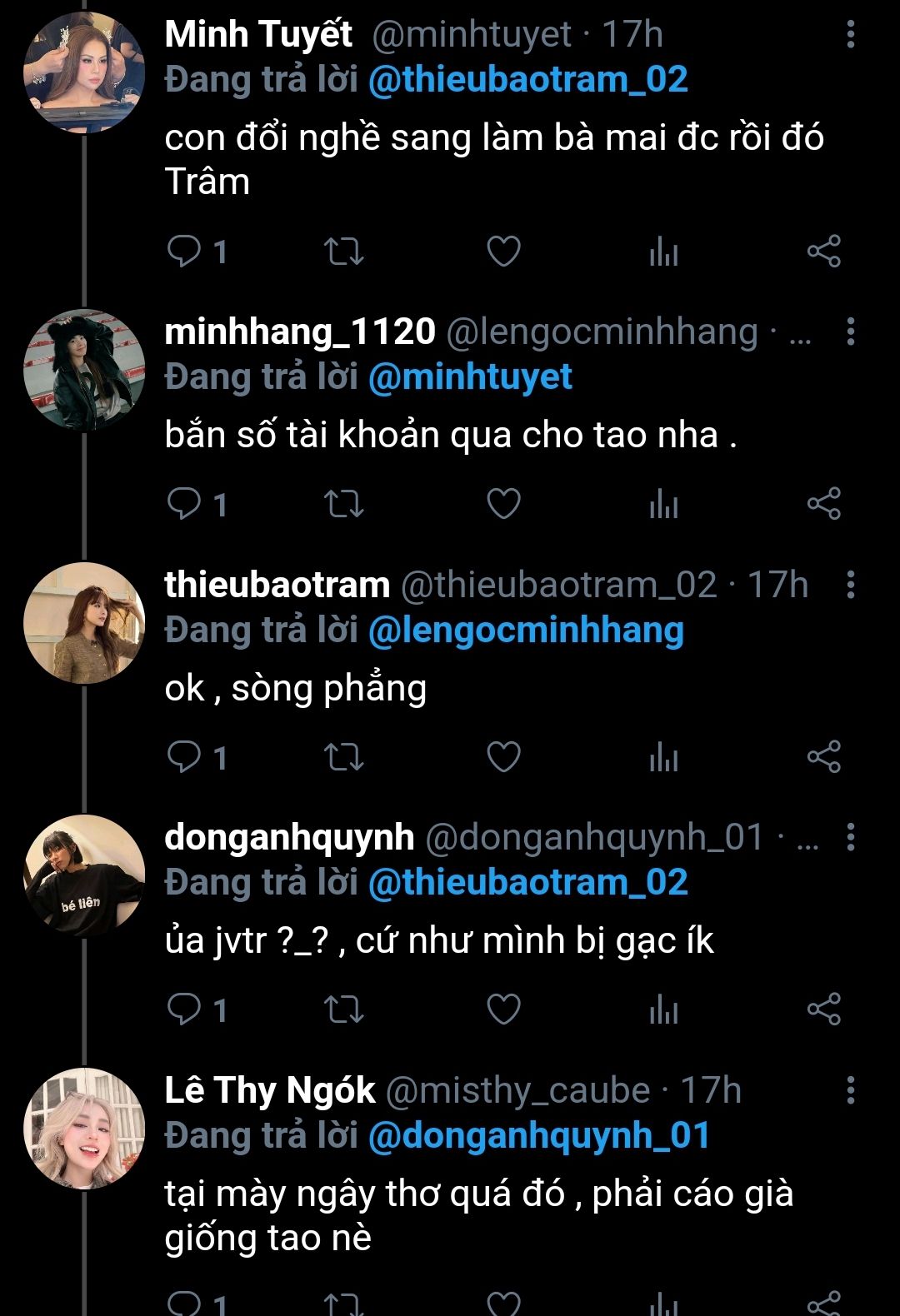Image resolution: width=900 pixels, height=1316 pixels.
Task: Like thieubaotram's "ok, sòng phẳng" tweet
Action: coord(503,757)
